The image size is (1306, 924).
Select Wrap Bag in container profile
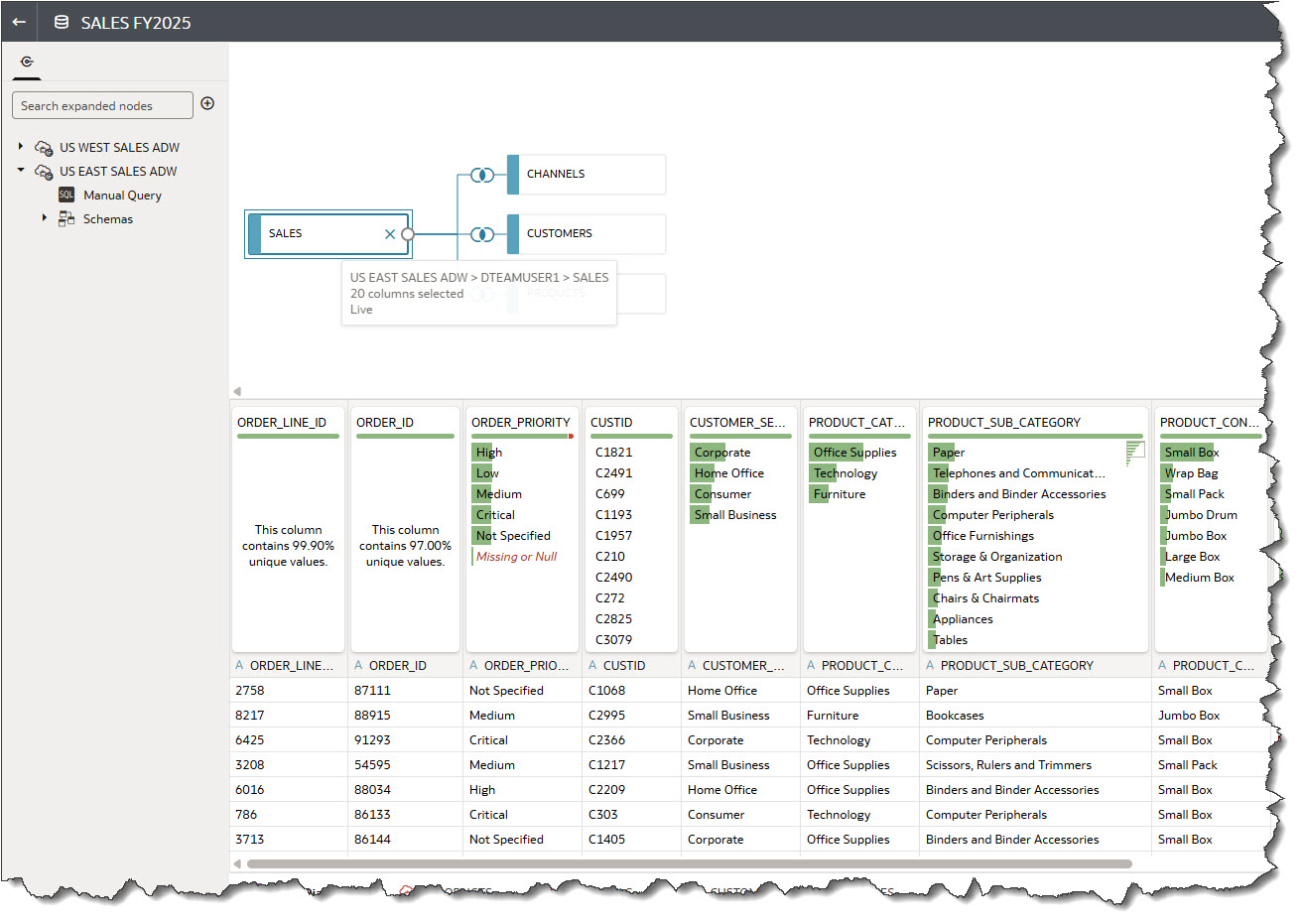point(1191,473)
